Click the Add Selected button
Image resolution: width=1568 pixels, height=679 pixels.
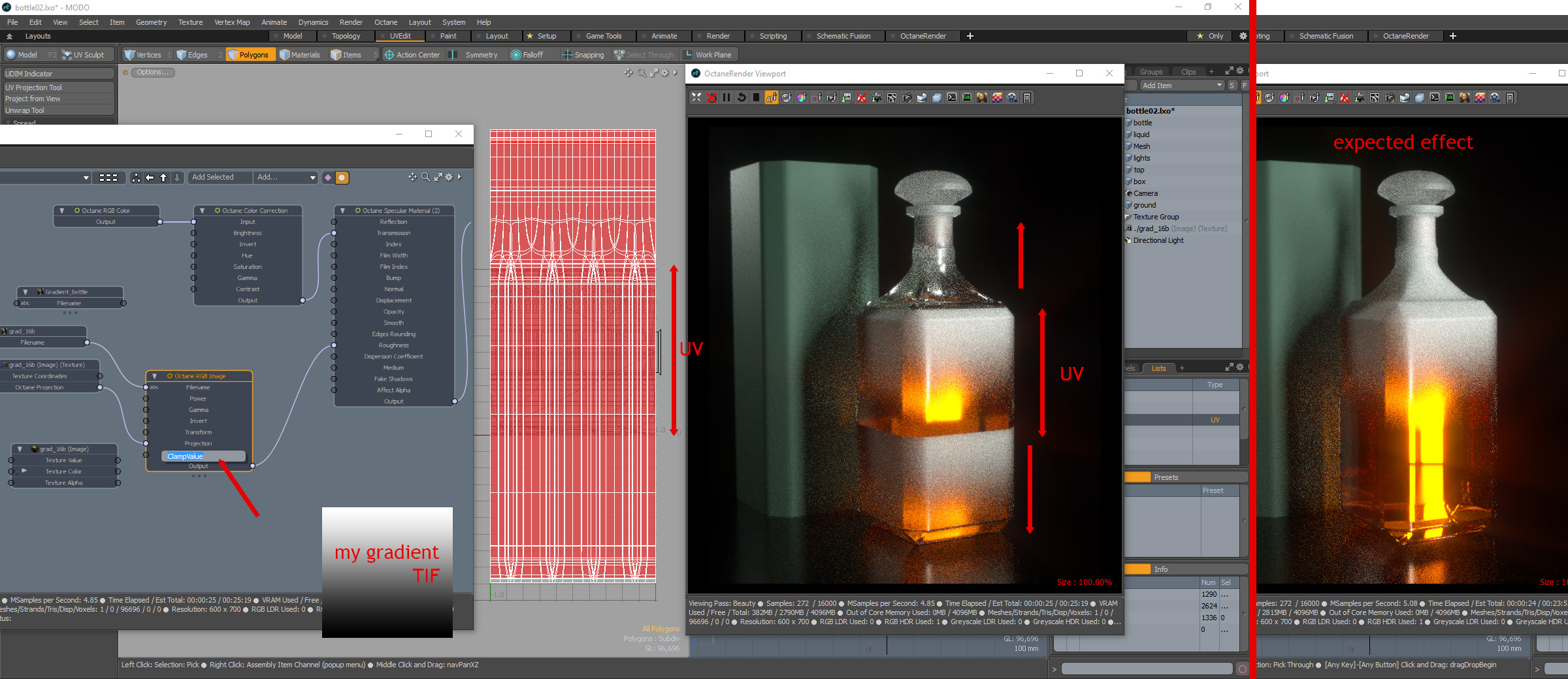coord(213,177)
